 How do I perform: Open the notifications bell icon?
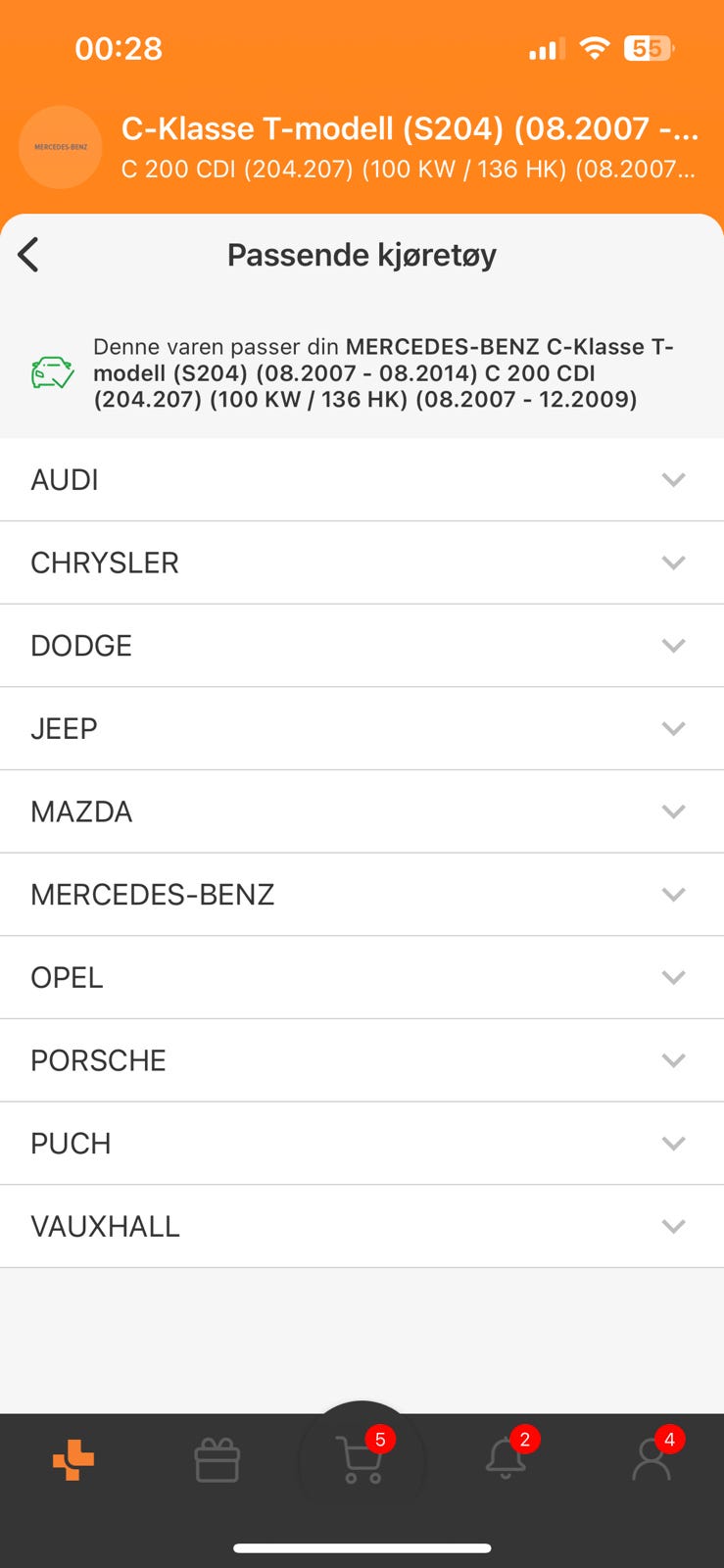click(x=506, y=1458)
